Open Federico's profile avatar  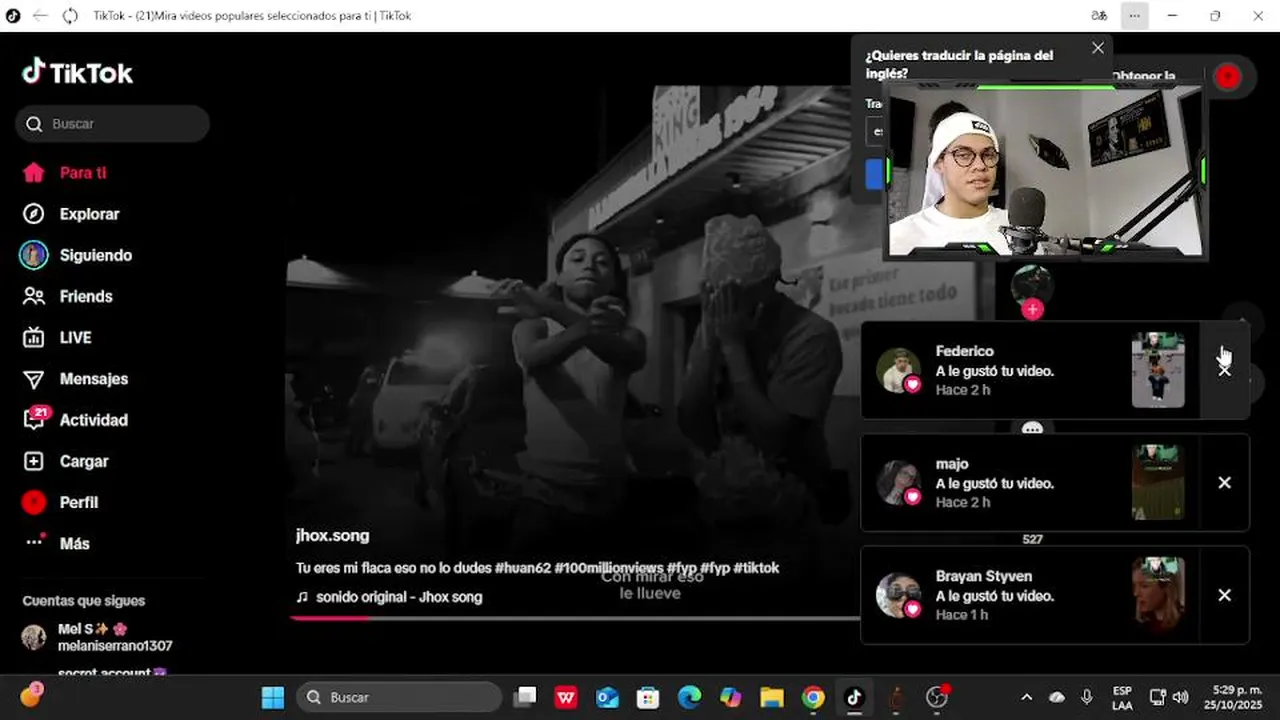[x=898, y=371]
